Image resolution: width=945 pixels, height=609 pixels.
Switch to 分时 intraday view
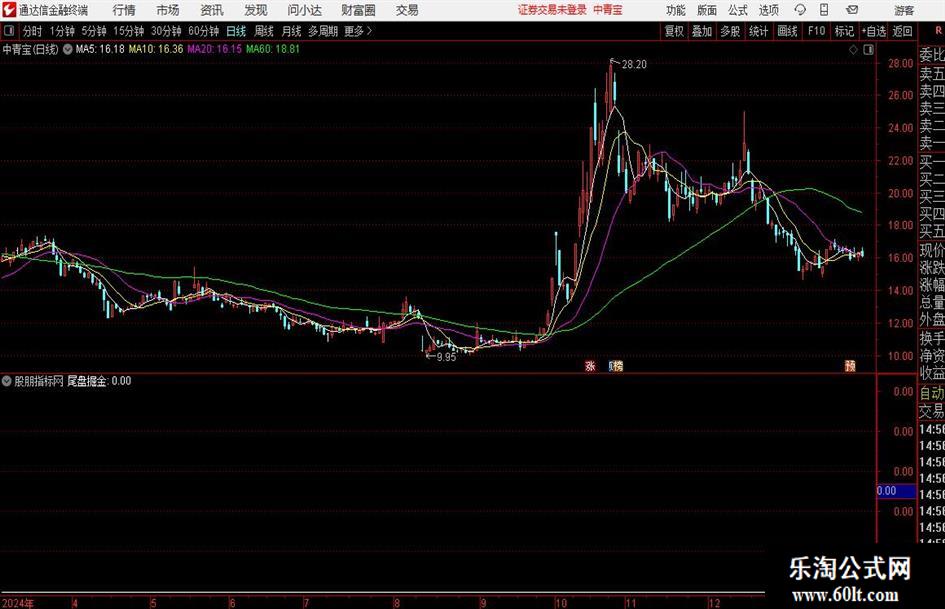tap(32, 31)
